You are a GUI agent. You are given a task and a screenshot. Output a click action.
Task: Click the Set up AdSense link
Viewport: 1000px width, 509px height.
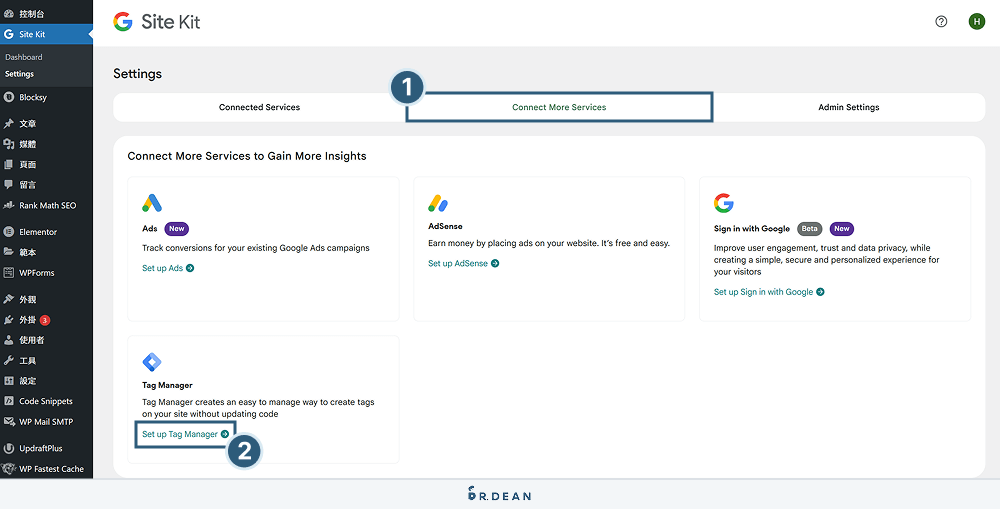[x=463, y=263]
